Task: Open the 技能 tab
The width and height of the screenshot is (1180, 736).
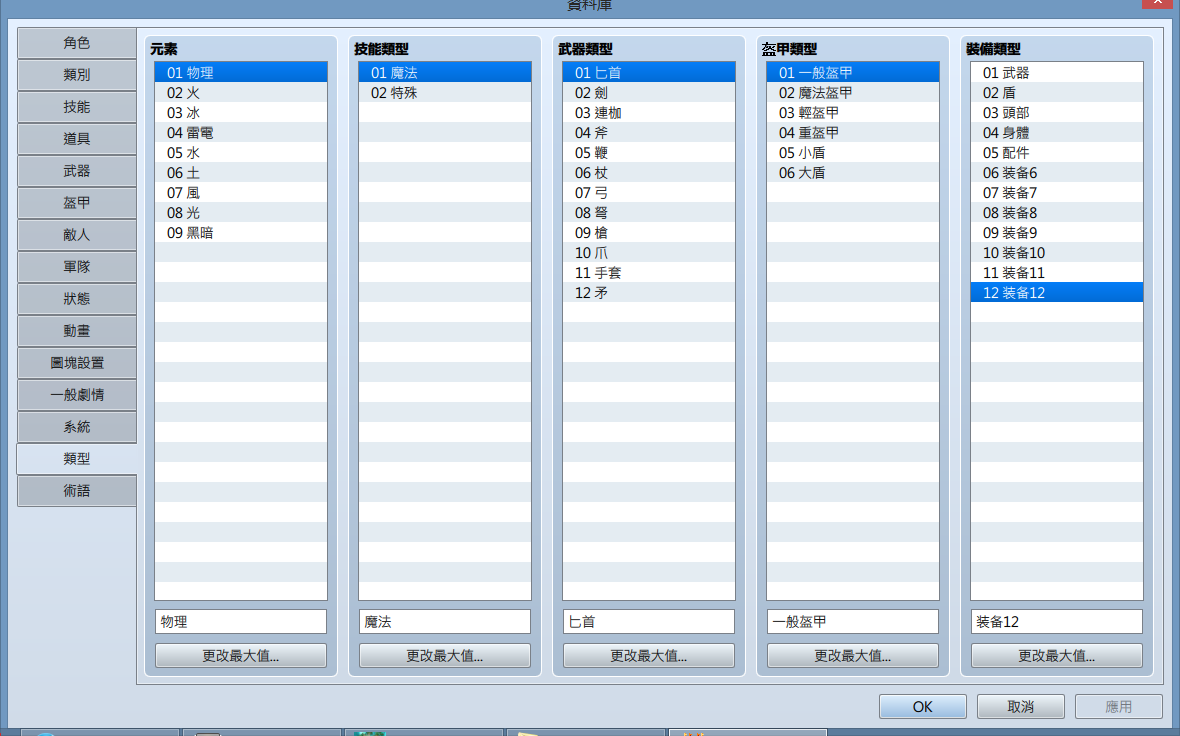Action: point(77,107)
